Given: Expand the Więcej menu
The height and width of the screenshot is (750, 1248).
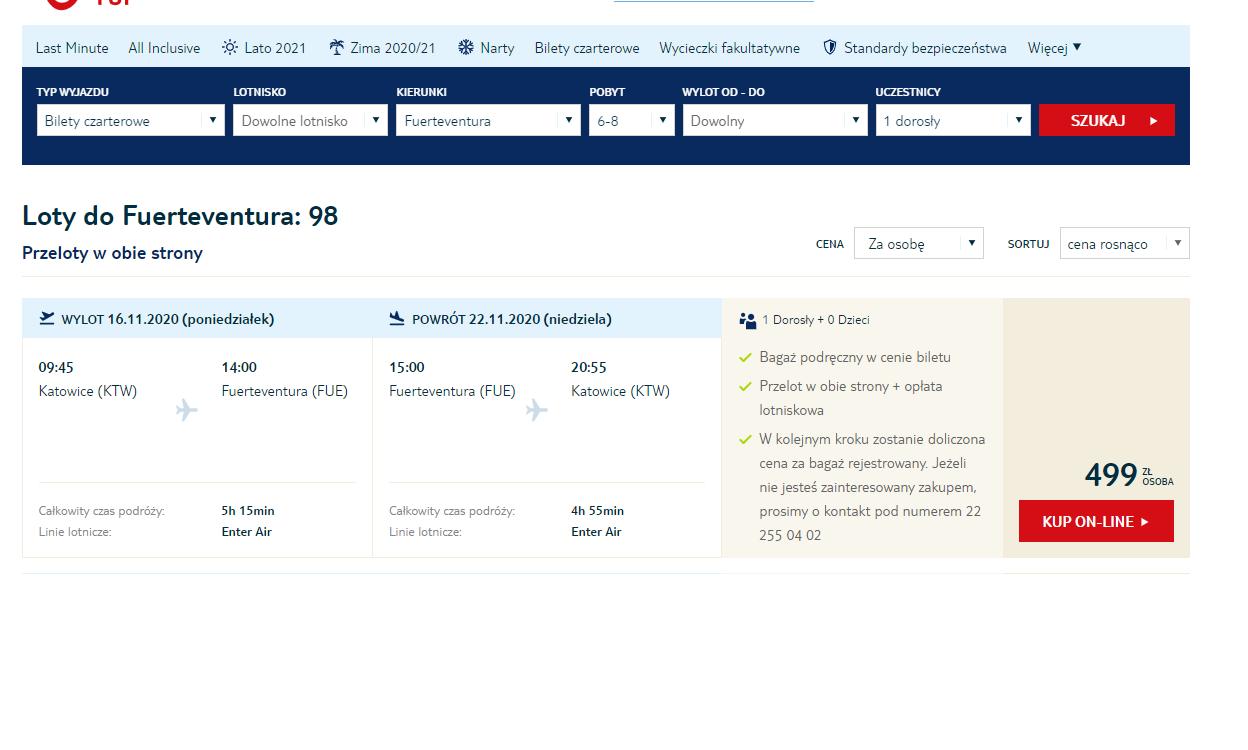Looking at the screenshot, I should [1054, 47].
